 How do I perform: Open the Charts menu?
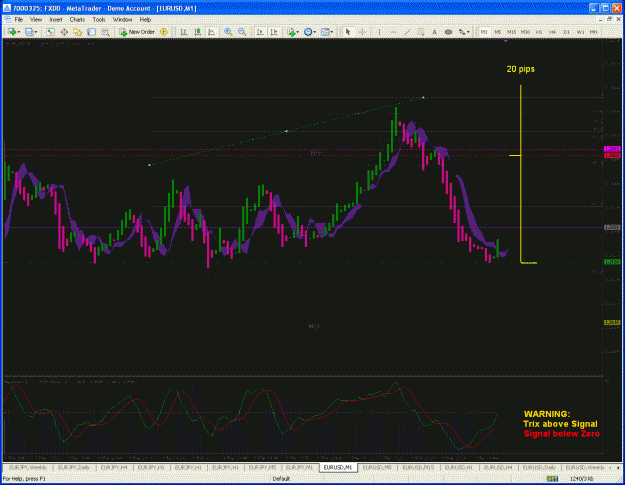click(x=77, y=20)
